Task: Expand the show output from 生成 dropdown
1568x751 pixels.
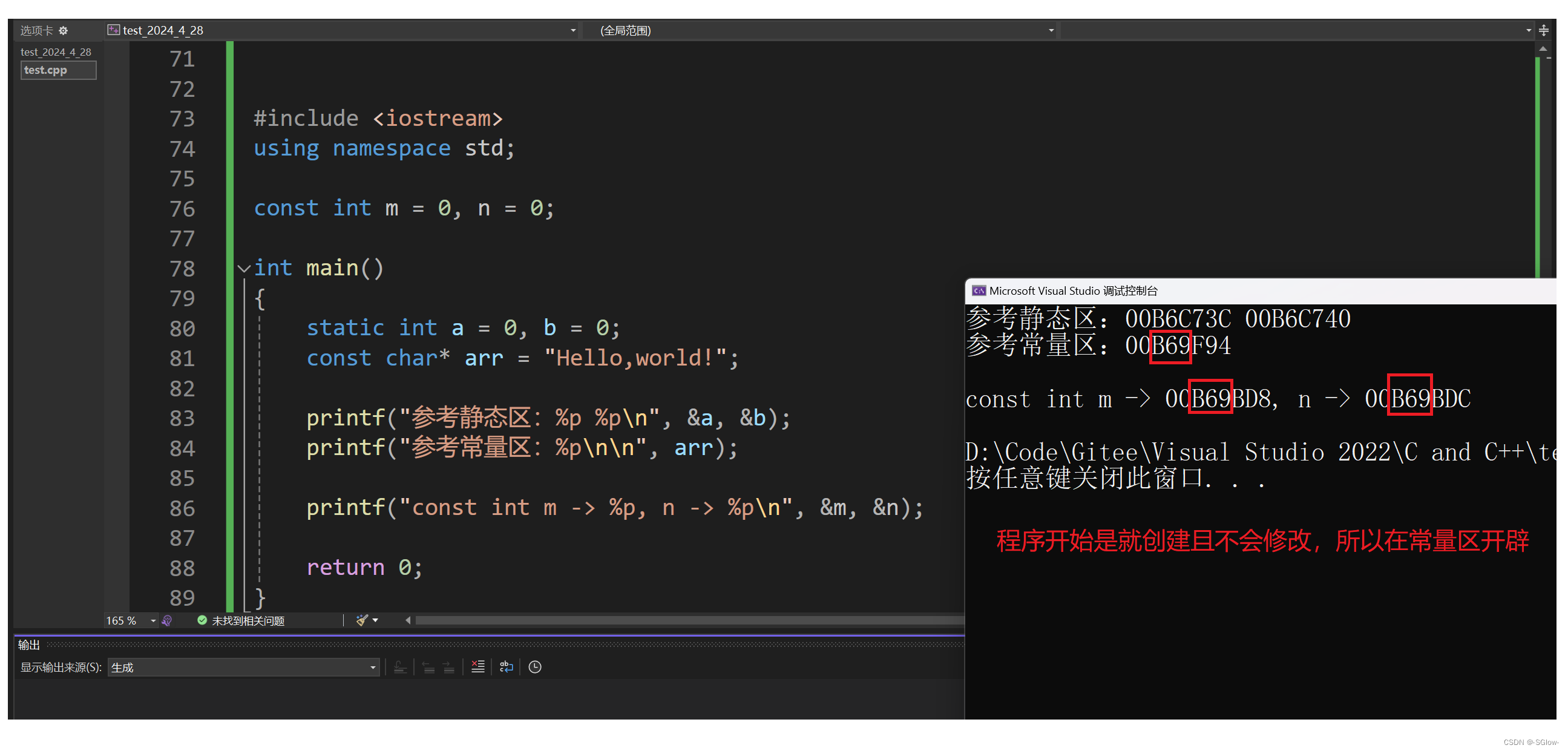Action: 373,667
